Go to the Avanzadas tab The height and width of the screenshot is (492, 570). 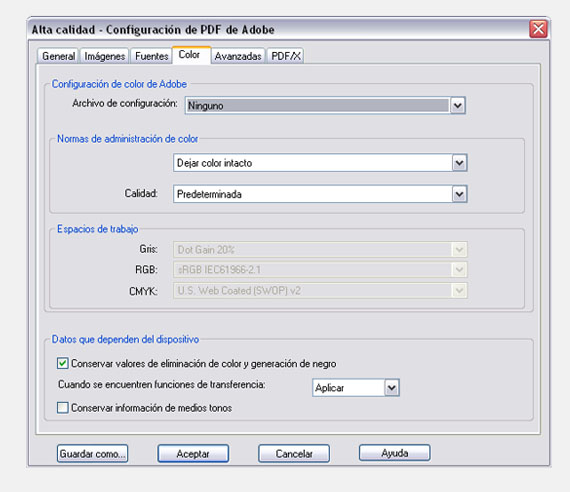tap(238, 56)
